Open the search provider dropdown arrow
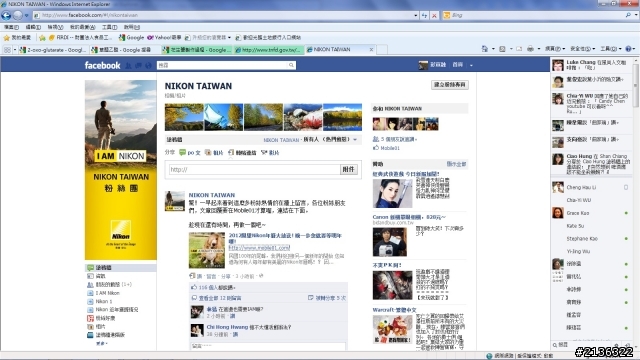640x360 pixels. [x=636, y=15]
